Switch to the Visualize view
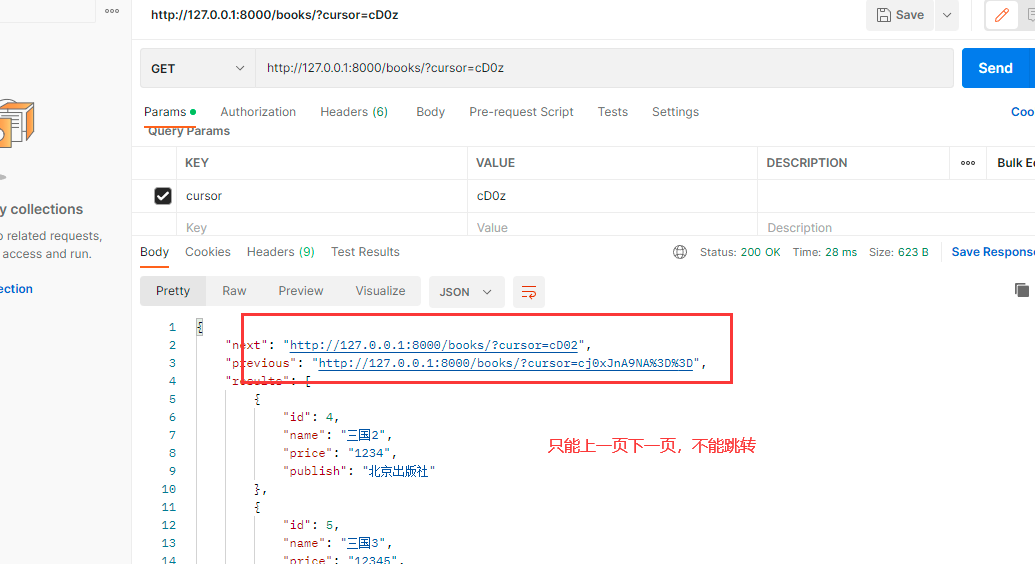 380,291
